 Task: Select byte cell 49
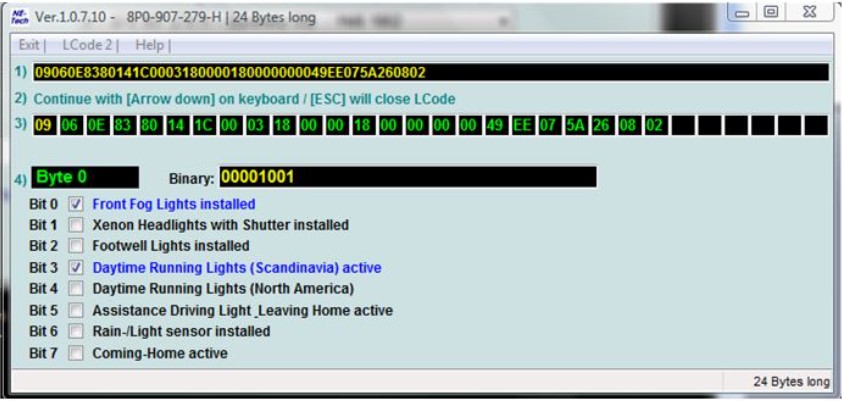[497, 125]
